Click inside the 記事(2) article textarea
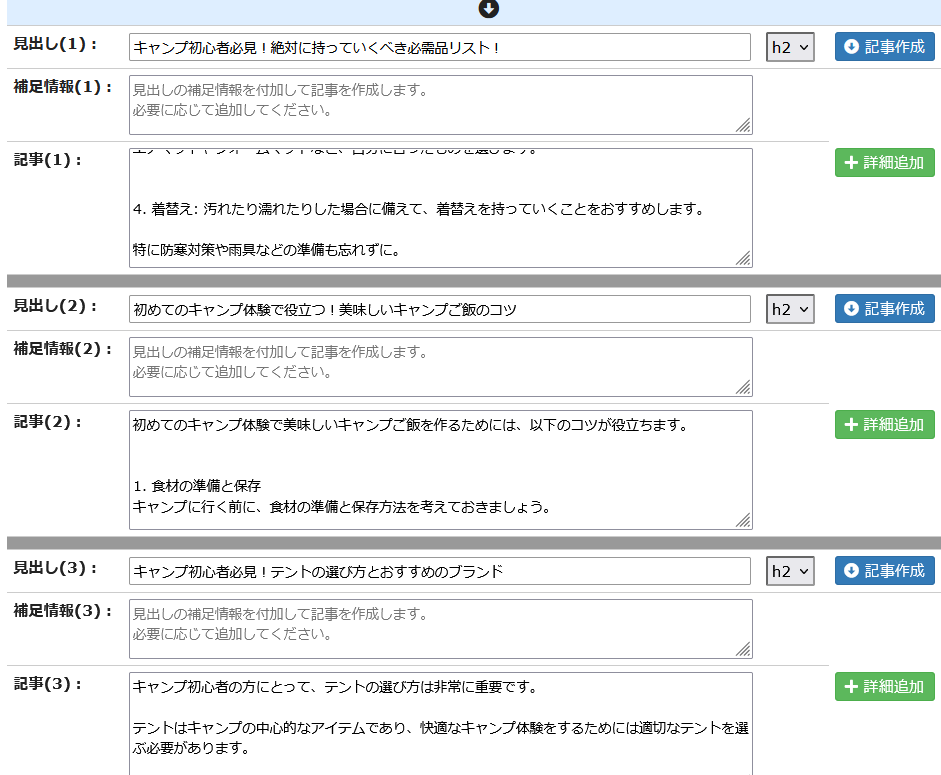Image resolution: width=941 pixels, height=775 pixels. click(439, 468)
